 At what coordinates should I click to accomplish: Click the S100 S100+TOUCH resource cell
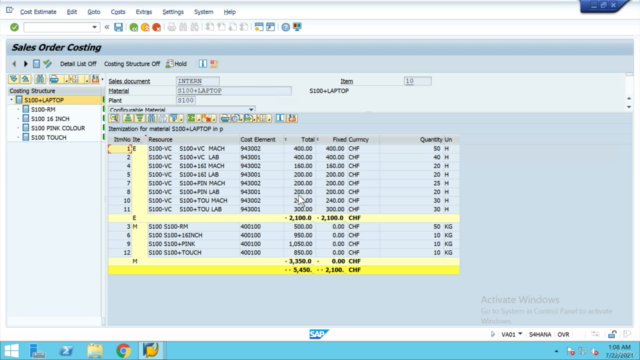point(193,253)
